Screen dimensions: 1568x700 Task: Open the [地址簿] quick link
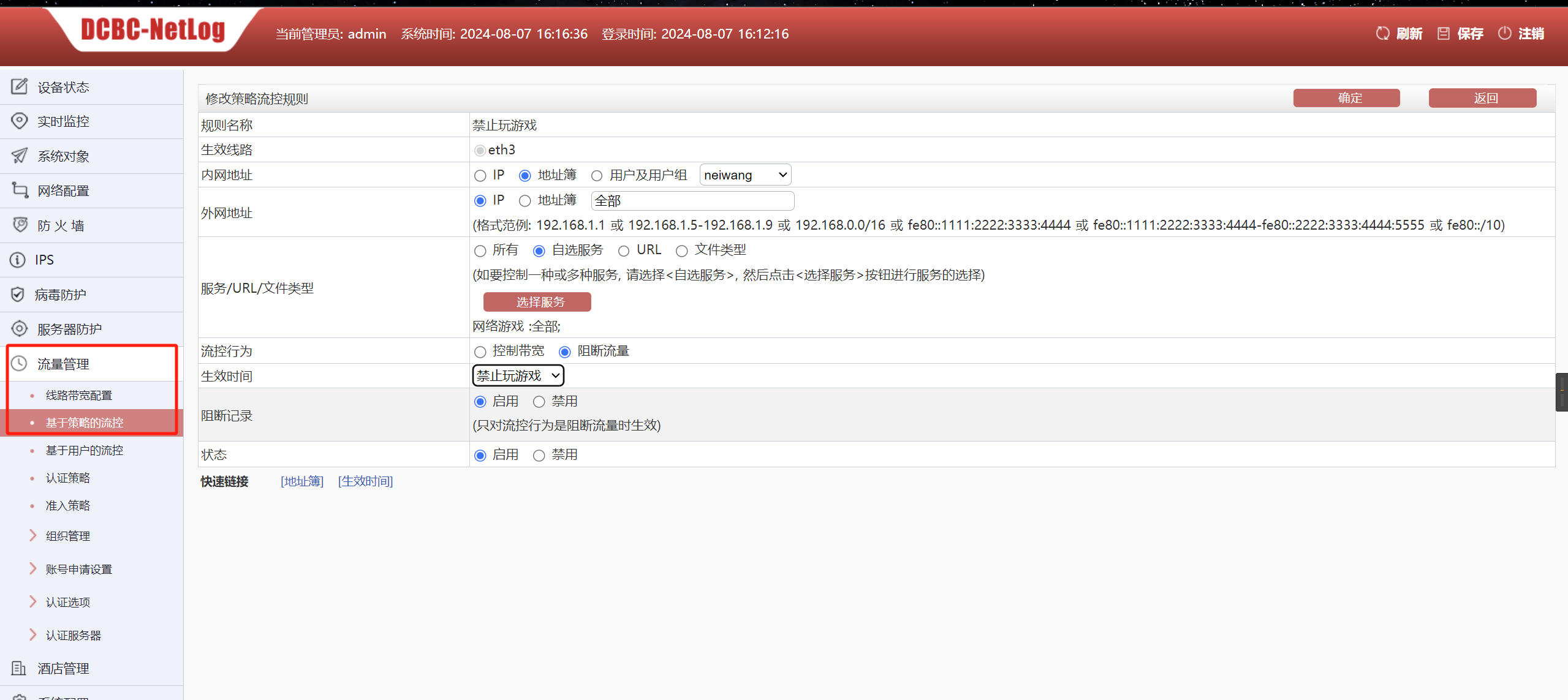[301, 481]
